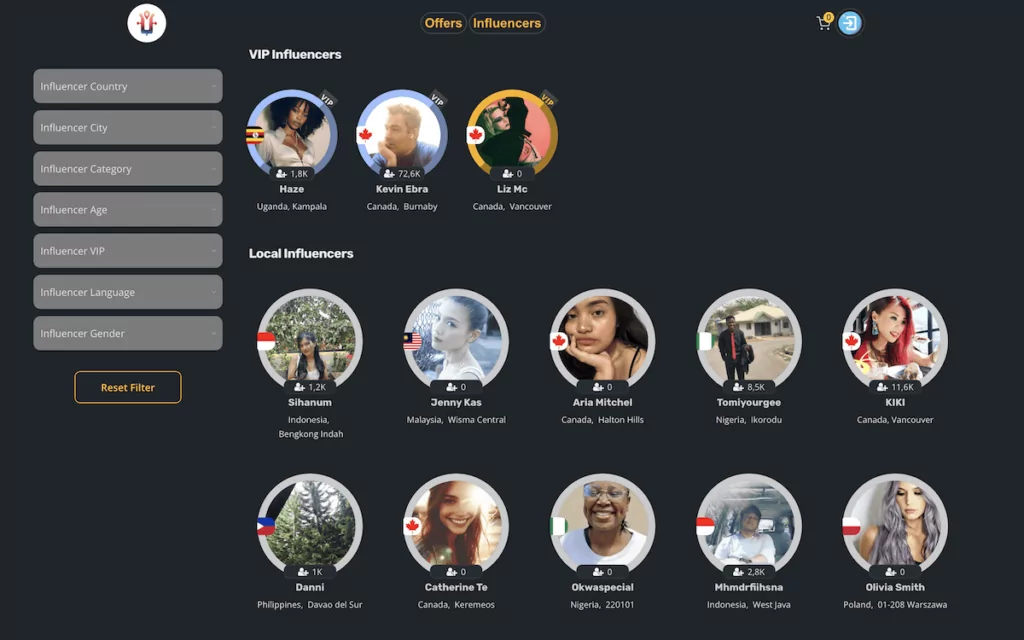Click the Philippines flag on Danni
The image size is (1024, 640).
[266, 526]
